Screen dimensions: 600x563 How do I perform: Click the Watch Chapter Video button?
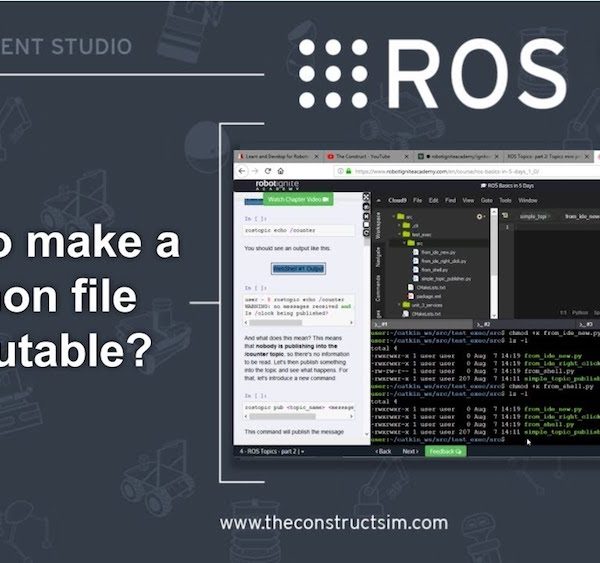click(298, 199)
